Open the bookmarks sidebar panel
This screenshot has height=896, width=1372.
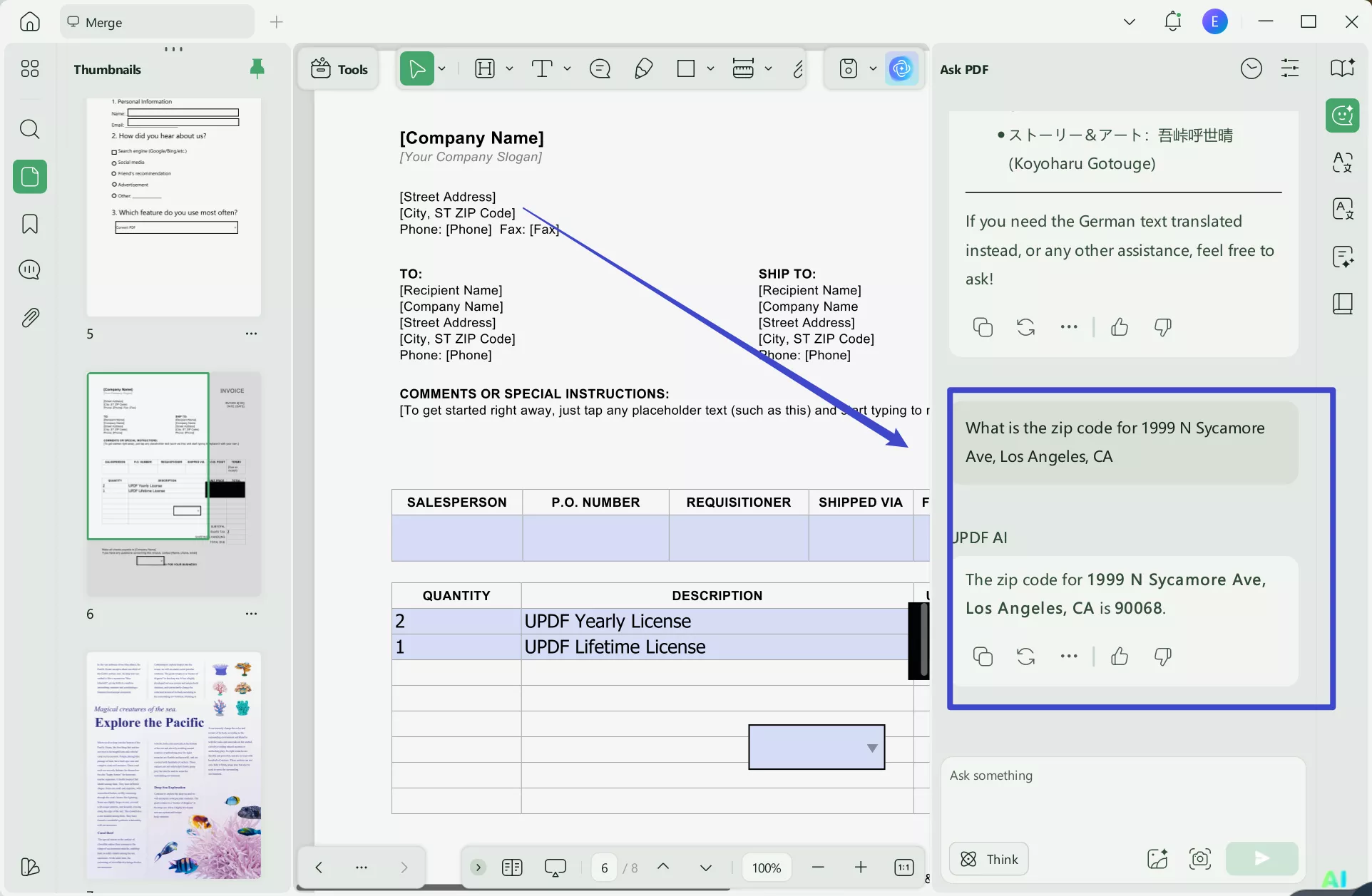tap(30, 224)
